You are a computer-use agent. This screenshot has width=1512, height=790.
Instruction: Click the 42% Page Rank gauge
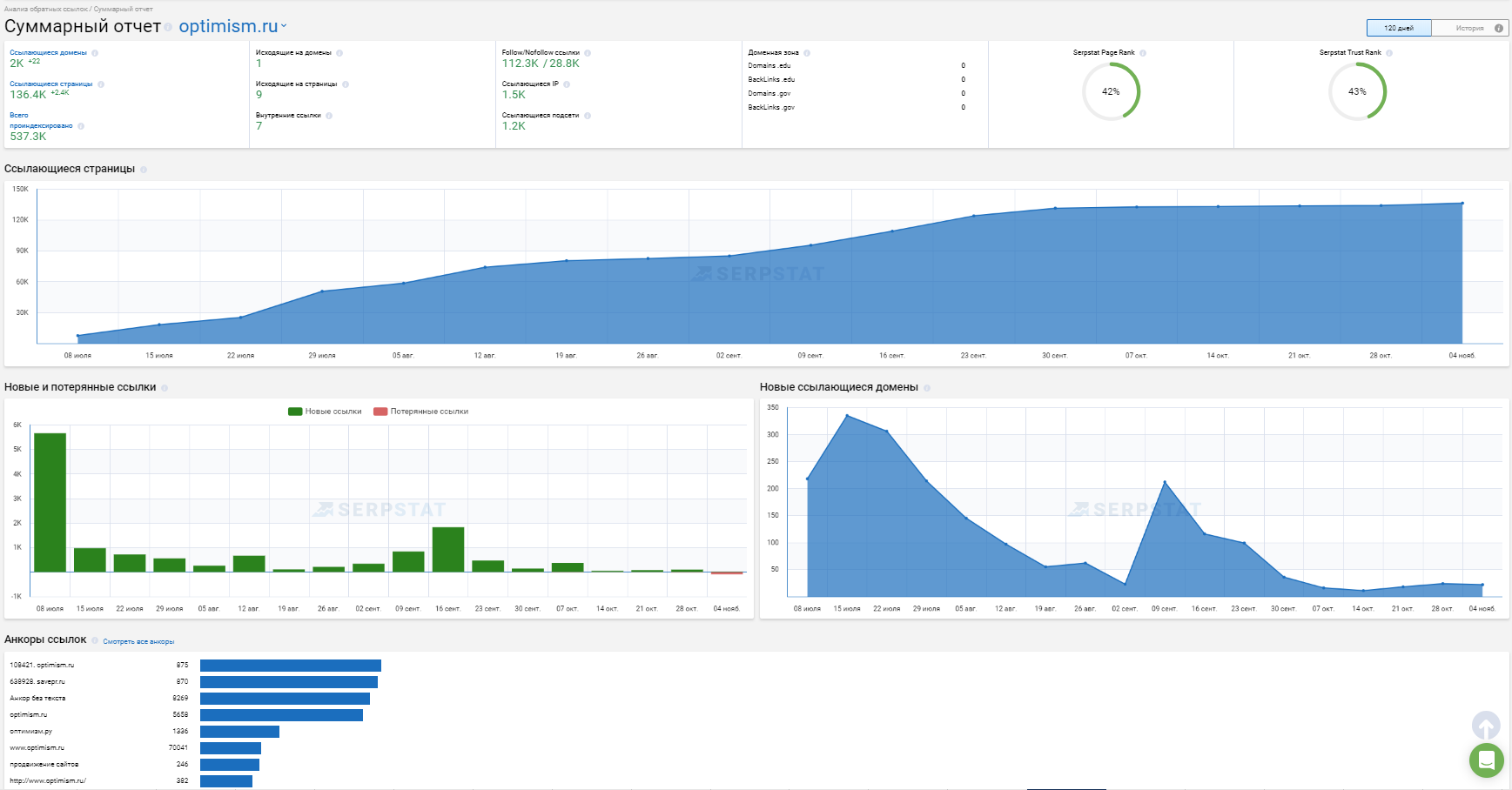point(1111,91)
